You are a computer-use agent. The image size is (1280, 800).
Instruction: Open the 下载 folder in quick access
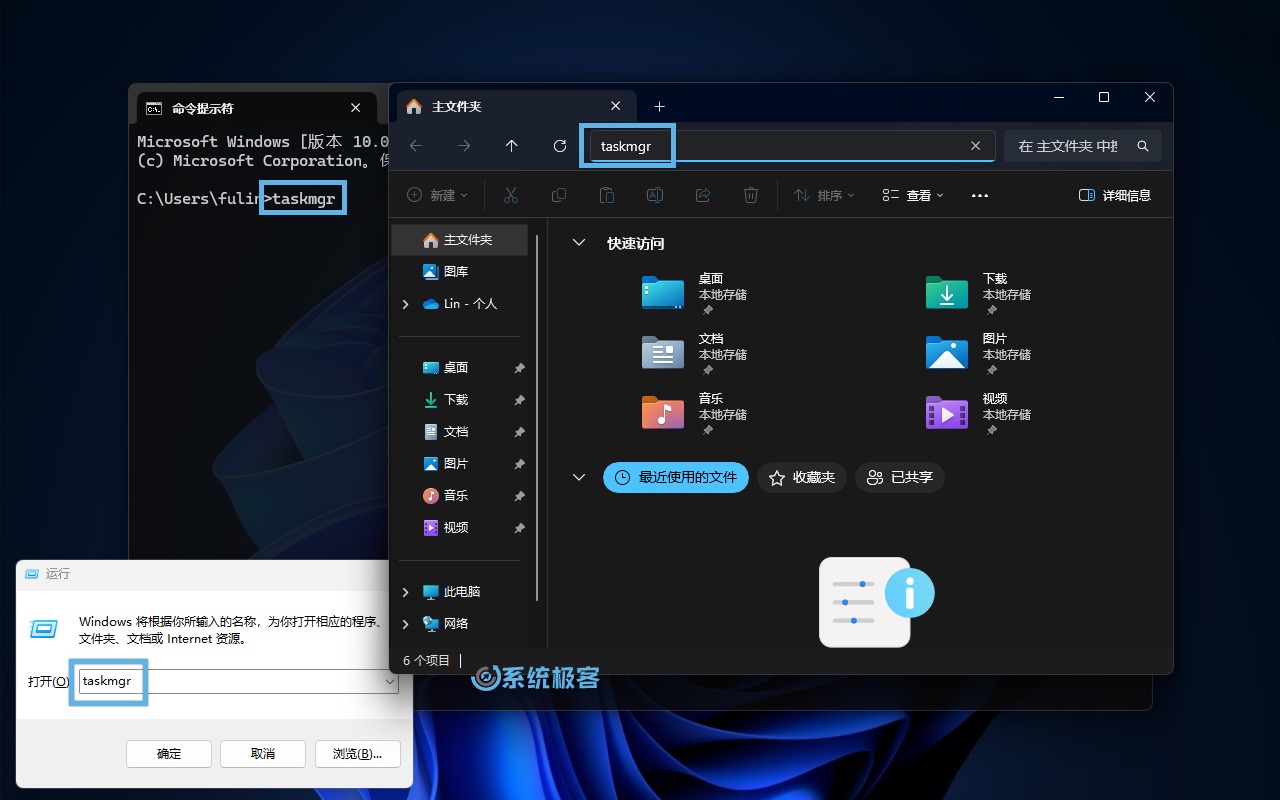(947, 293)
